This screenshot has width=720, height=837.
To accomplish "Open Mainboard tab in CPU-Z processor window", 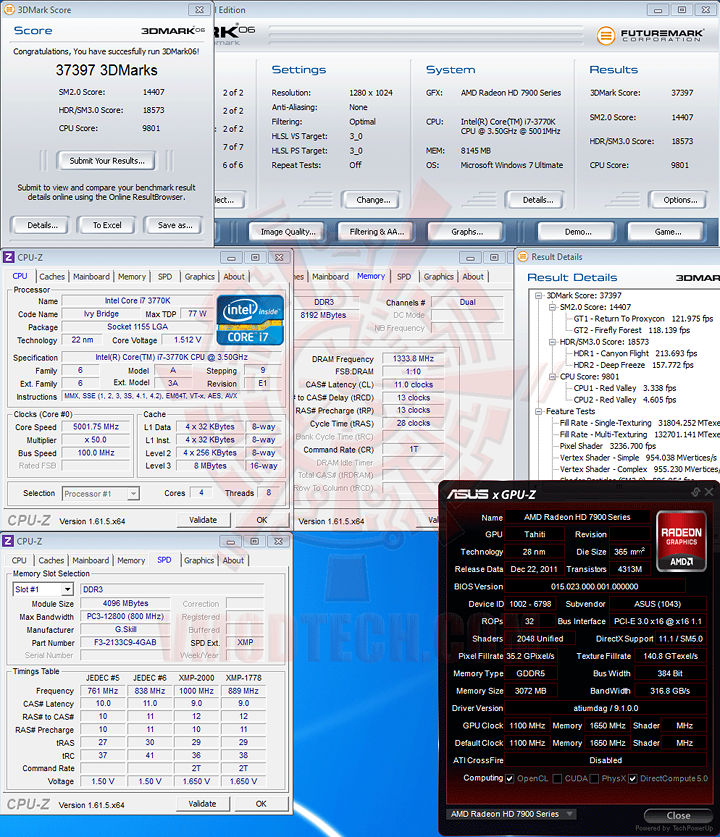I will click(91, 277).
